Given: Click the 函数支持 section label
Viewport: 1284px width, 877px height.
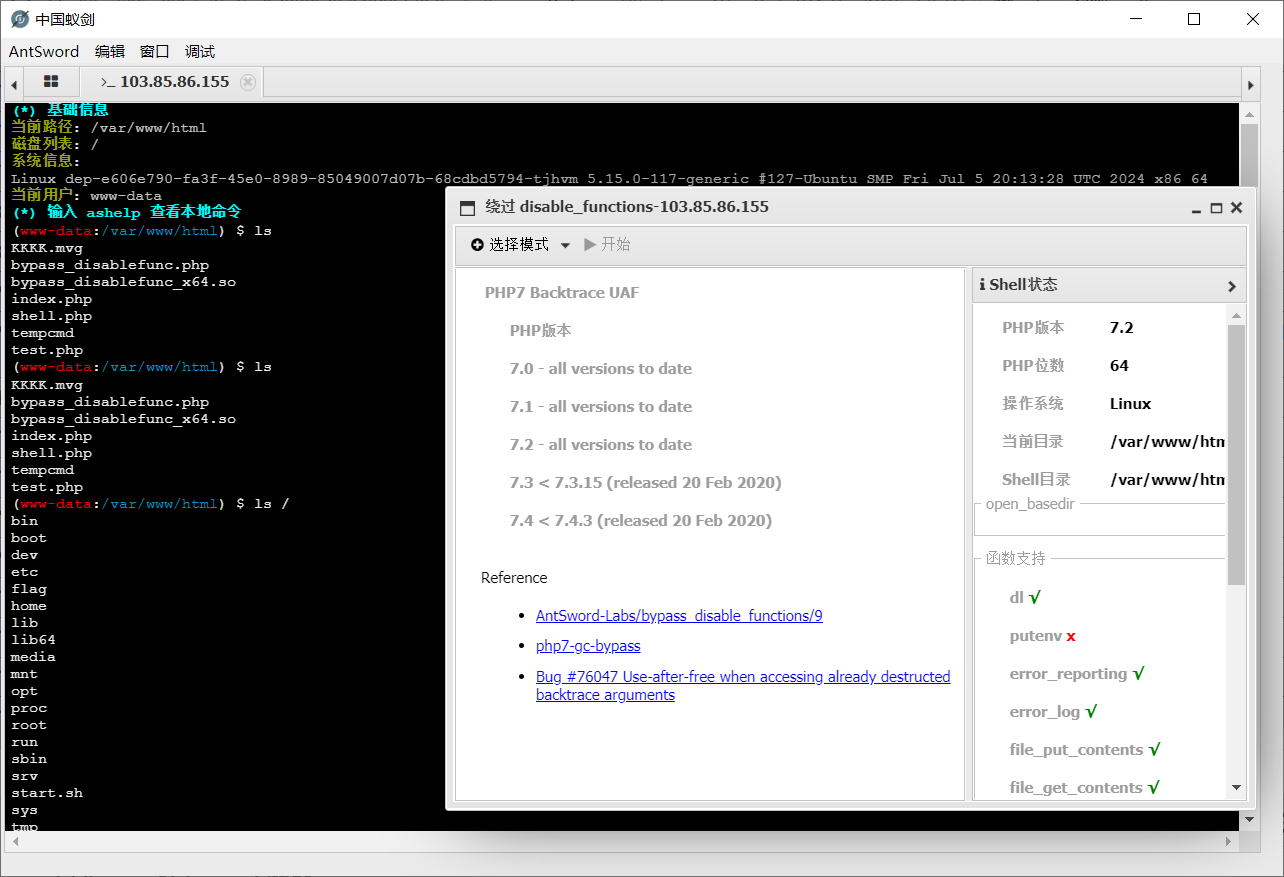Looking at the screenshot, I should (x=1016, y=558).
